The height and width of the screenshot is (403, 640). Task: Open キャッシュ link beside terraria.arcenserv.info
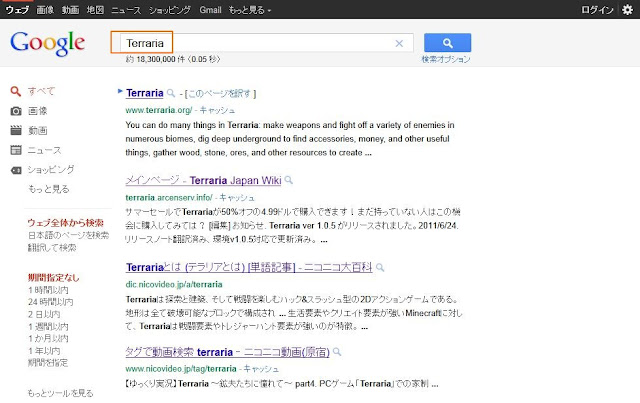pyautogui.click(x=237, y=198)
